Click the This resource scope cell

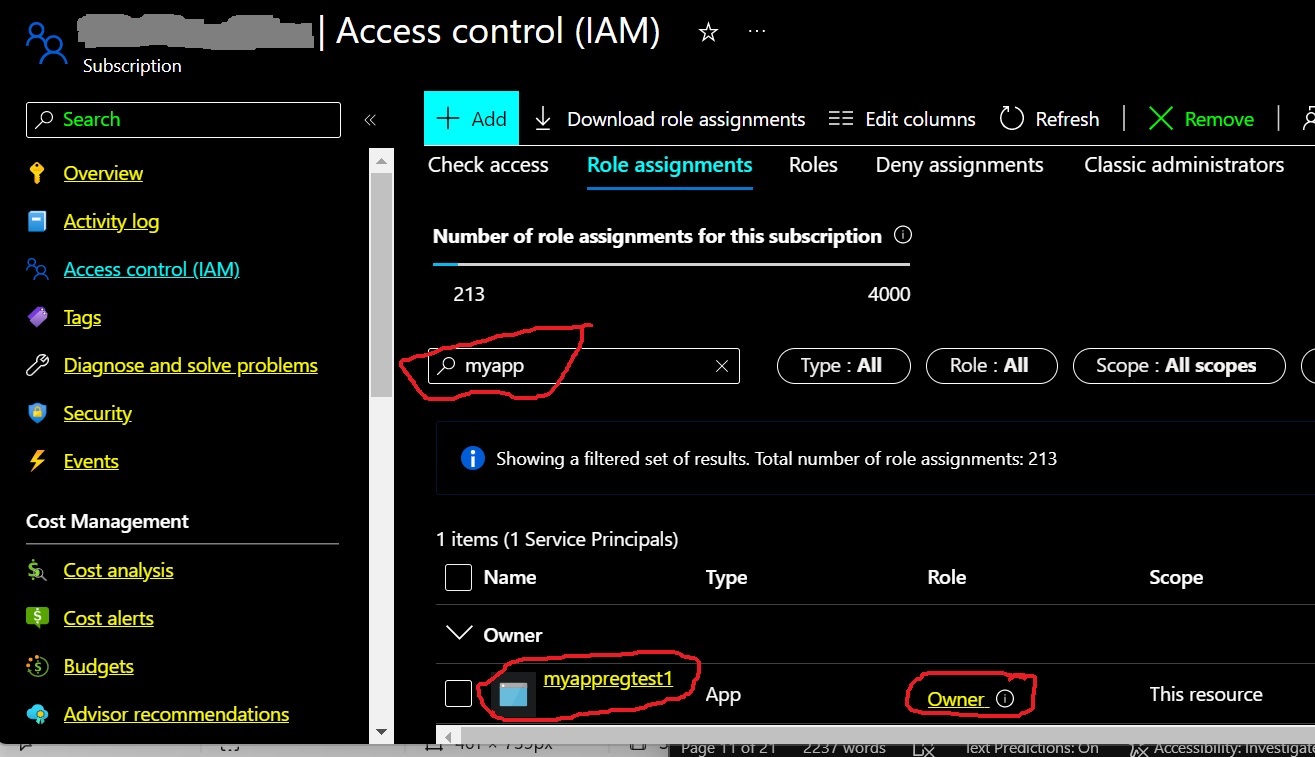1206,694
